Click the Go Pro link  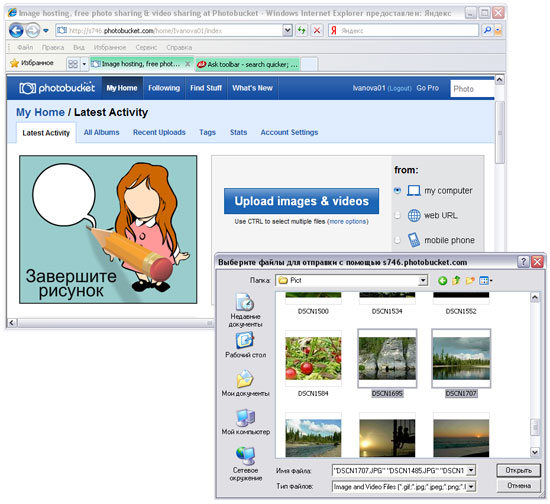(428, 88)
